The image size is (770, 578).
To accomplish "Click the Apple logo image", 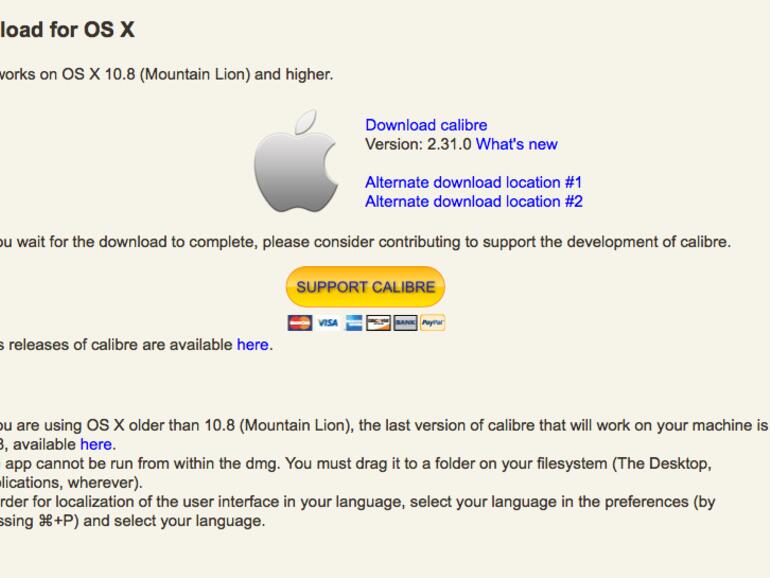I will point(296,161).
